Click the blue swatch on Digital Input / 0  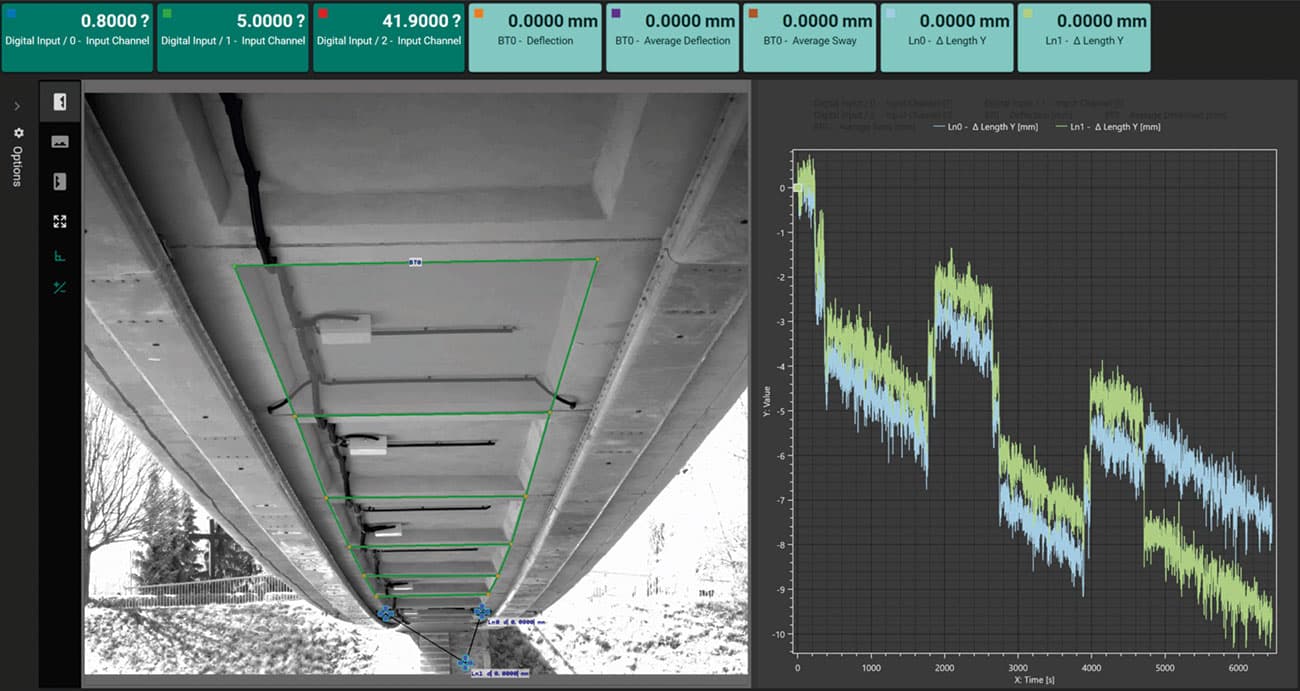pyautogui.click(x=10, y=13)
